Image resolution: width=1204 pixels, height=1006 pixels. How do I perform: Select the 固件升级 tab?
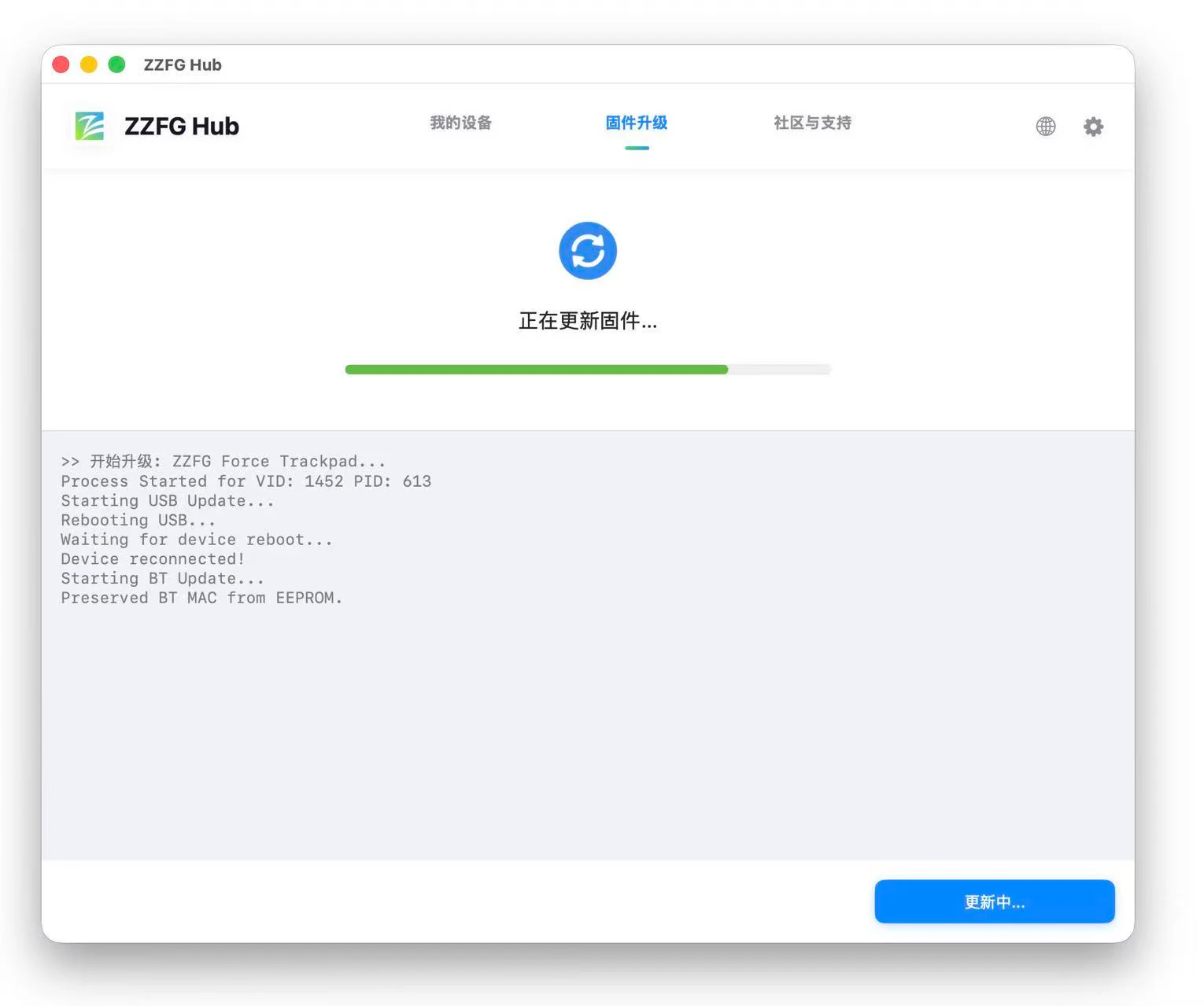pyautogui.click(x=637, y=123)
